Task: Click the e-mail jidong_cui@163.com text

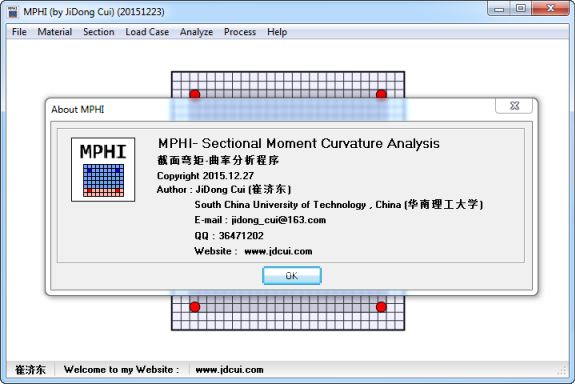Action: pos(278,220)
